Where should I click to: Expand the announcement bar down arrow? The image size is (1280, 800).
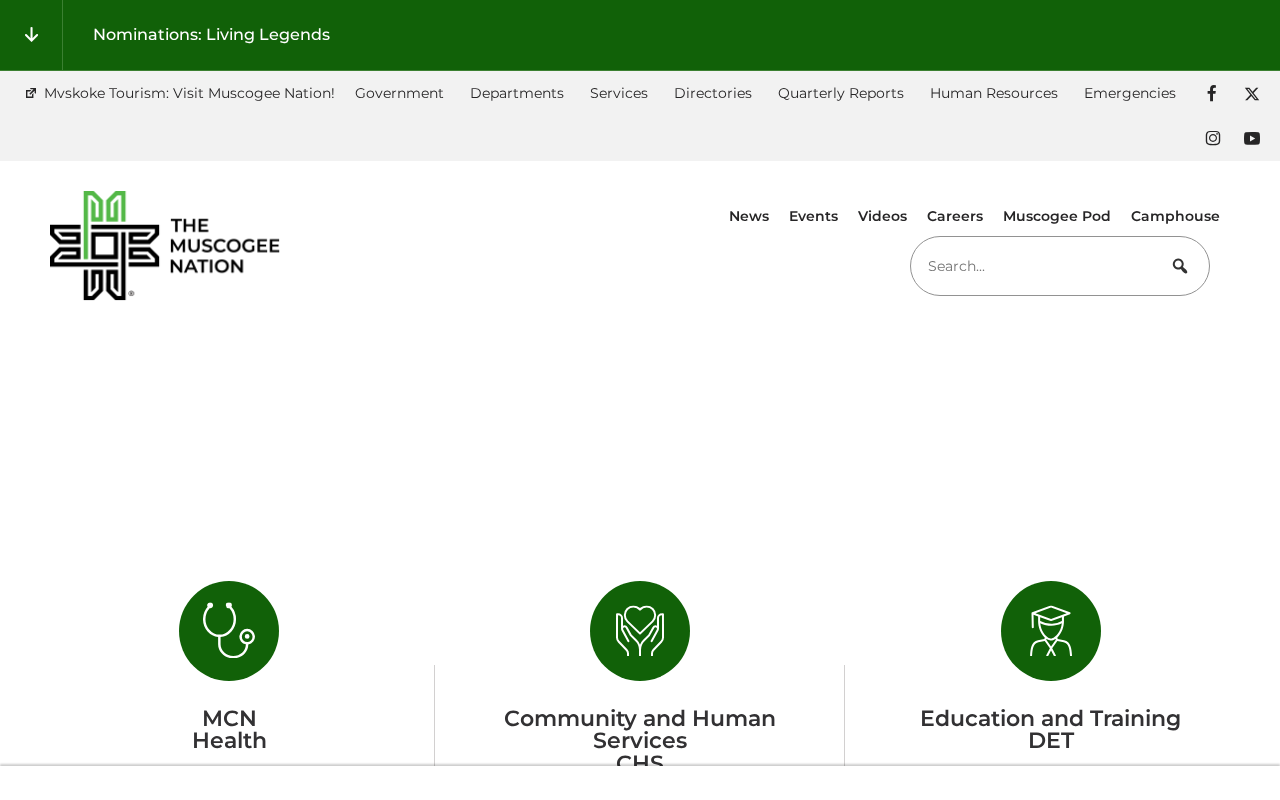(x=31, y=35)
